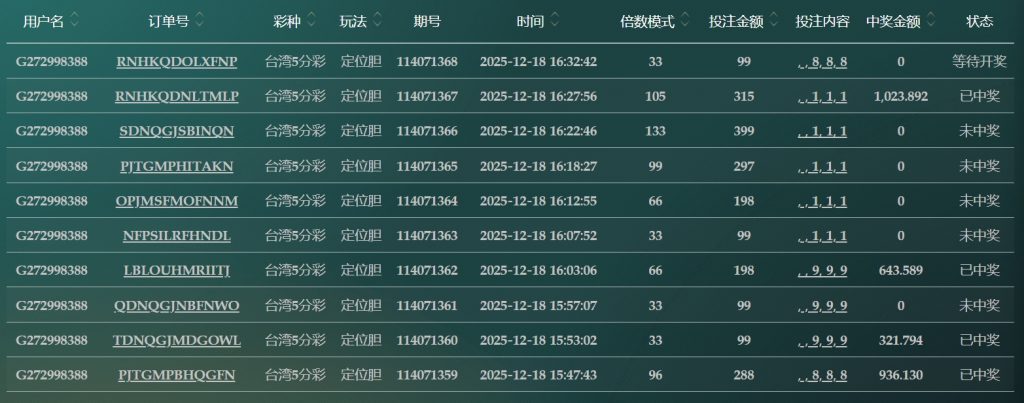Open order RNHKQDOLXFNP link
The image size is (1024, 403).
click(x=177, y=62)
